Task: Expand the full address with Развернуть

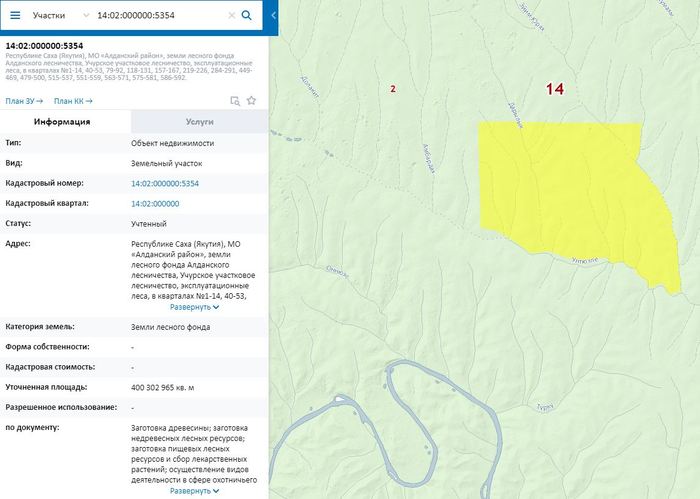Action: [194, 307]
